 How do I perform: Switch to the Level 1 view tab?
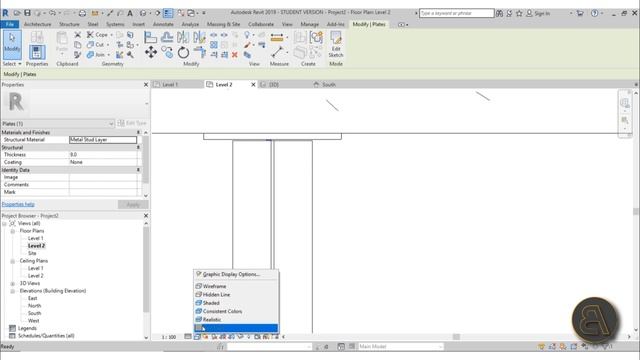pos(170,84)
